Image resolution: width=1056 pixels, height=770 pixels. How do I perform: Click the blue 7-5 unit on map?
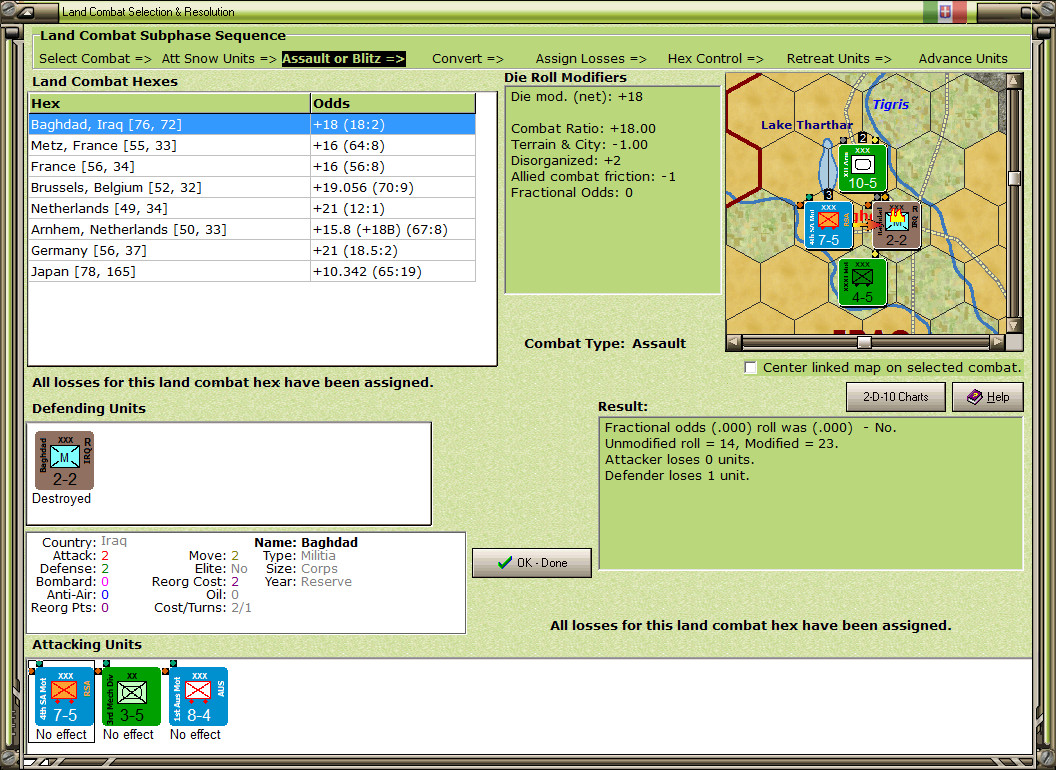(x=828, y=225)
